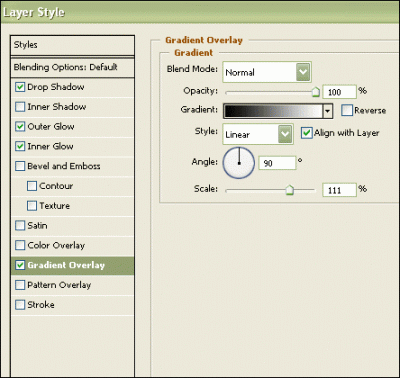The image size is (400, 378).
Task: Check the Reverse gradient checkbox
Action: (347, 110)
